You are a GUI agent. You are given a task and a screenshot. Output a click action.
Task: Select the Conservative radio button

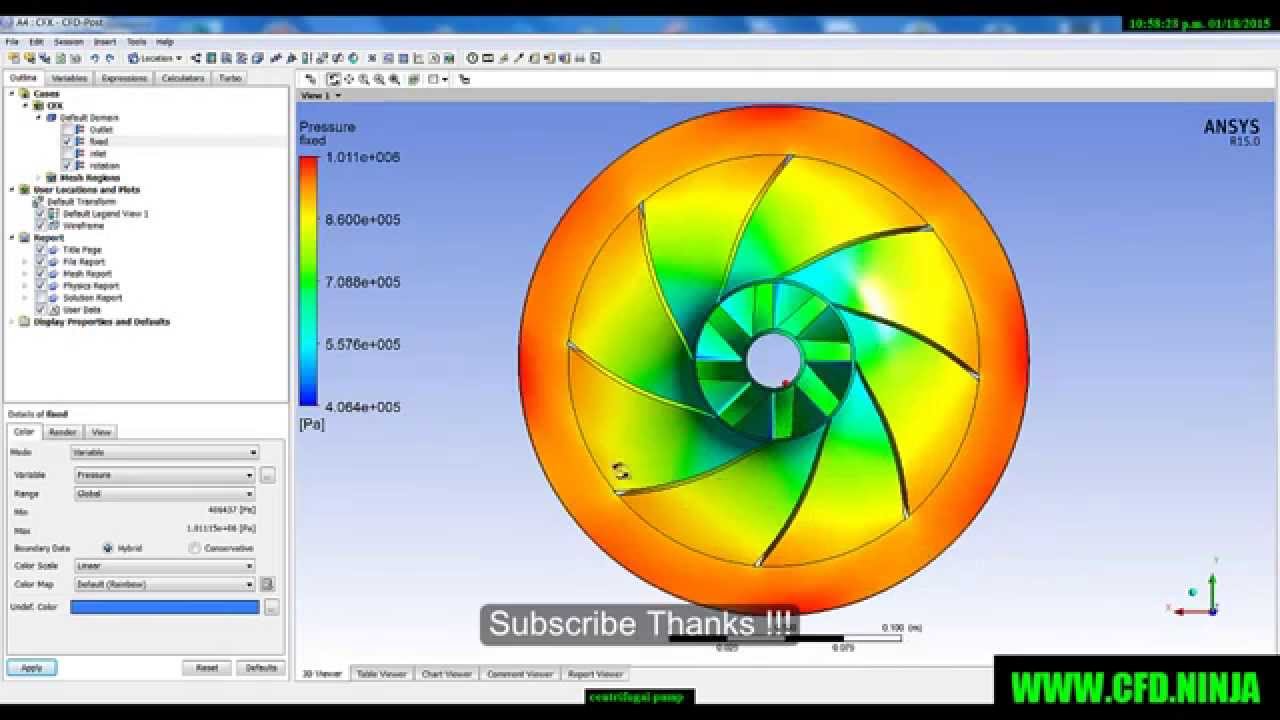click(x=194, y=548)
